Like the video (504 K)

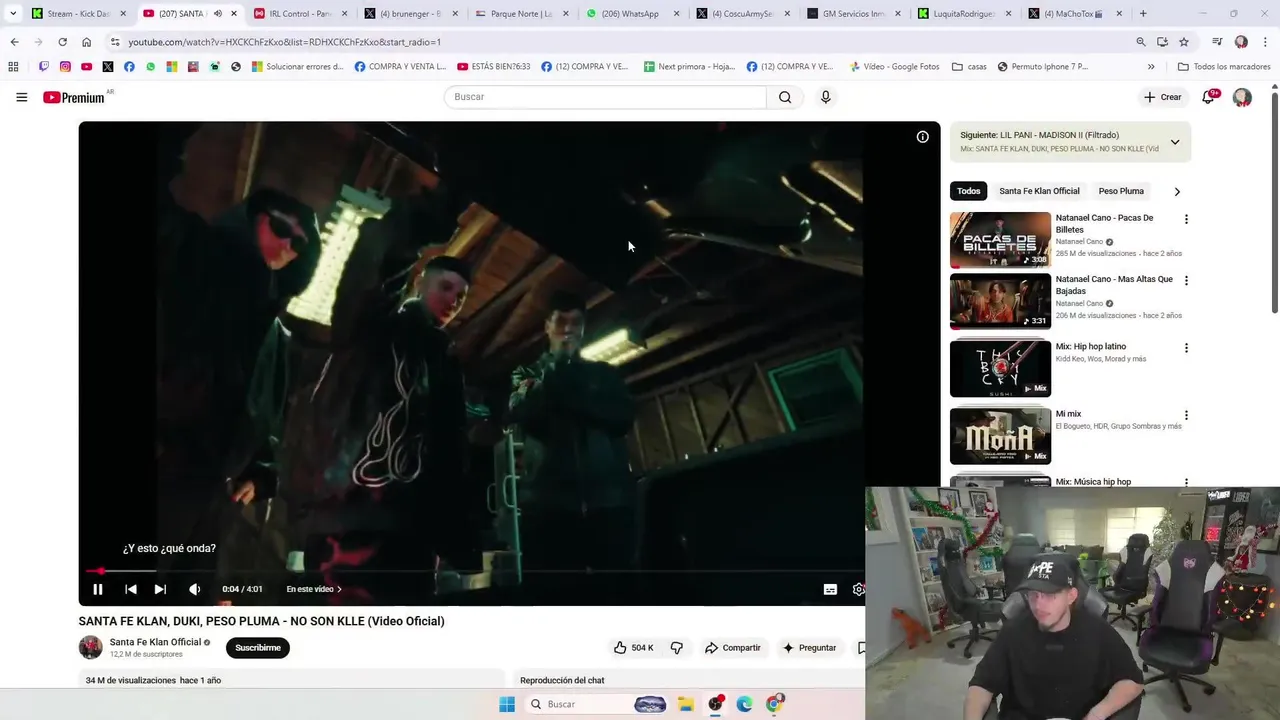coord(633,648)
